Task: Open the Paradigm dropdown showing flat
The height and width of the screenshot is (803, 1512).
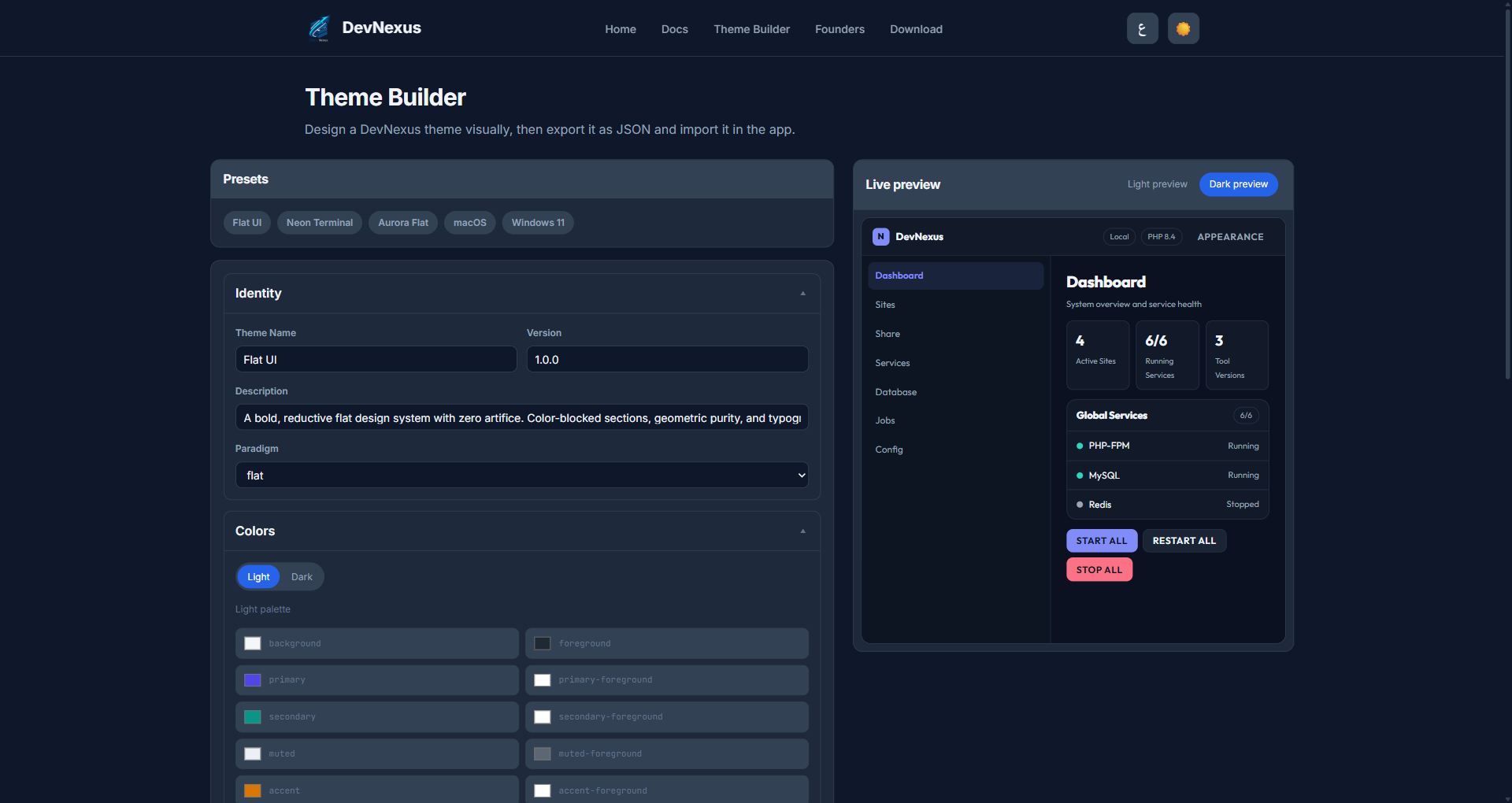Action: pos(521,475)
